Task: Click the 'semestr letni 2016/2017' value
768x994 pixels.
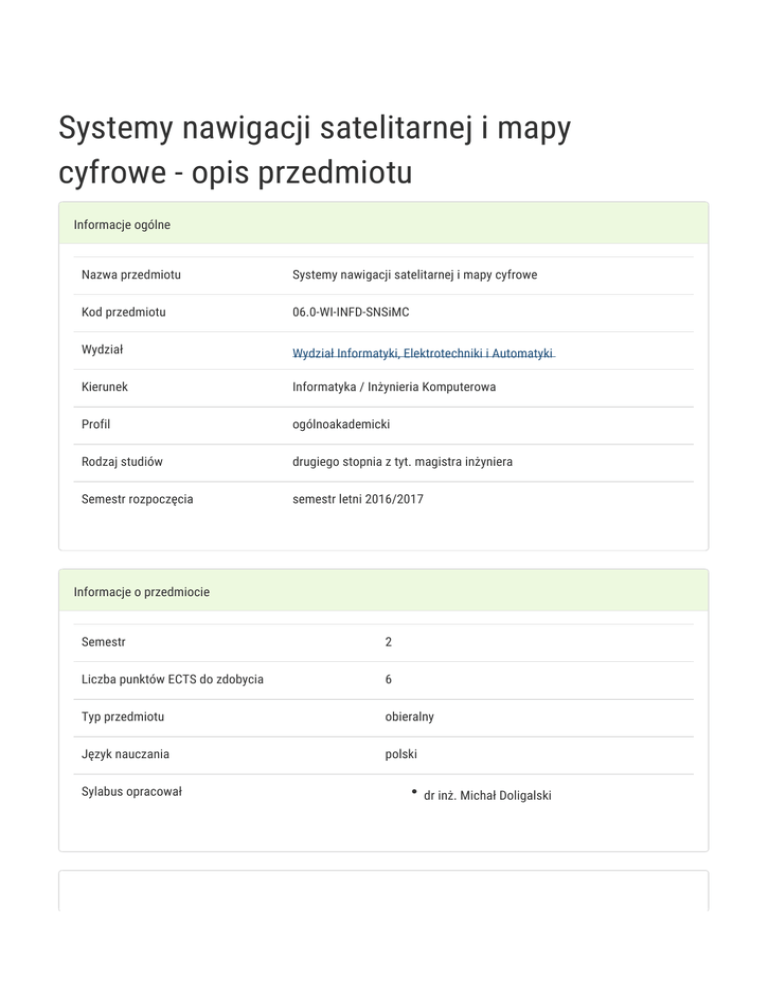Action: click(x=358, y=498)
